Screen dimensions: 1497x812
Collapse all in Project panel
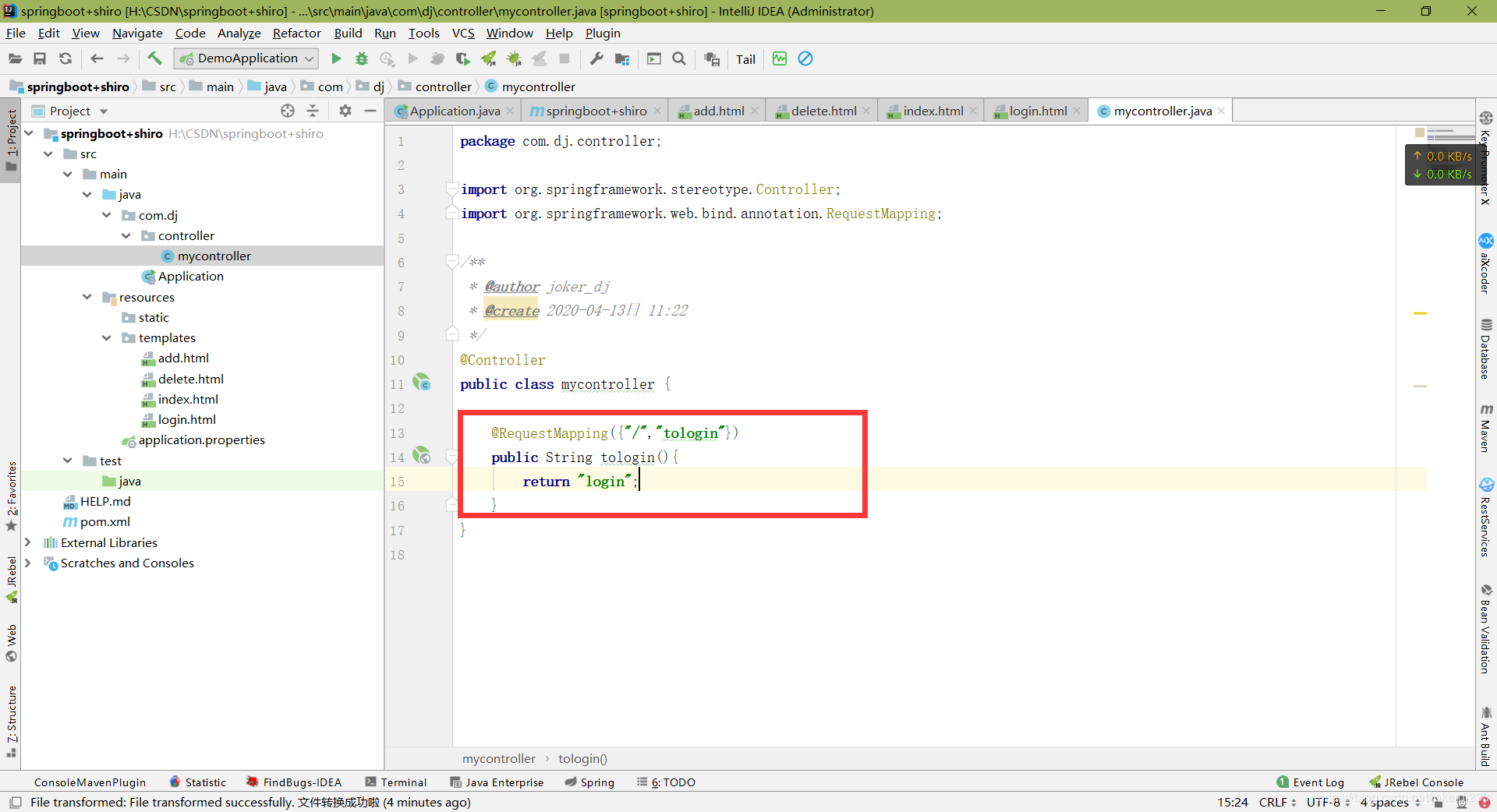pos(313,111)
